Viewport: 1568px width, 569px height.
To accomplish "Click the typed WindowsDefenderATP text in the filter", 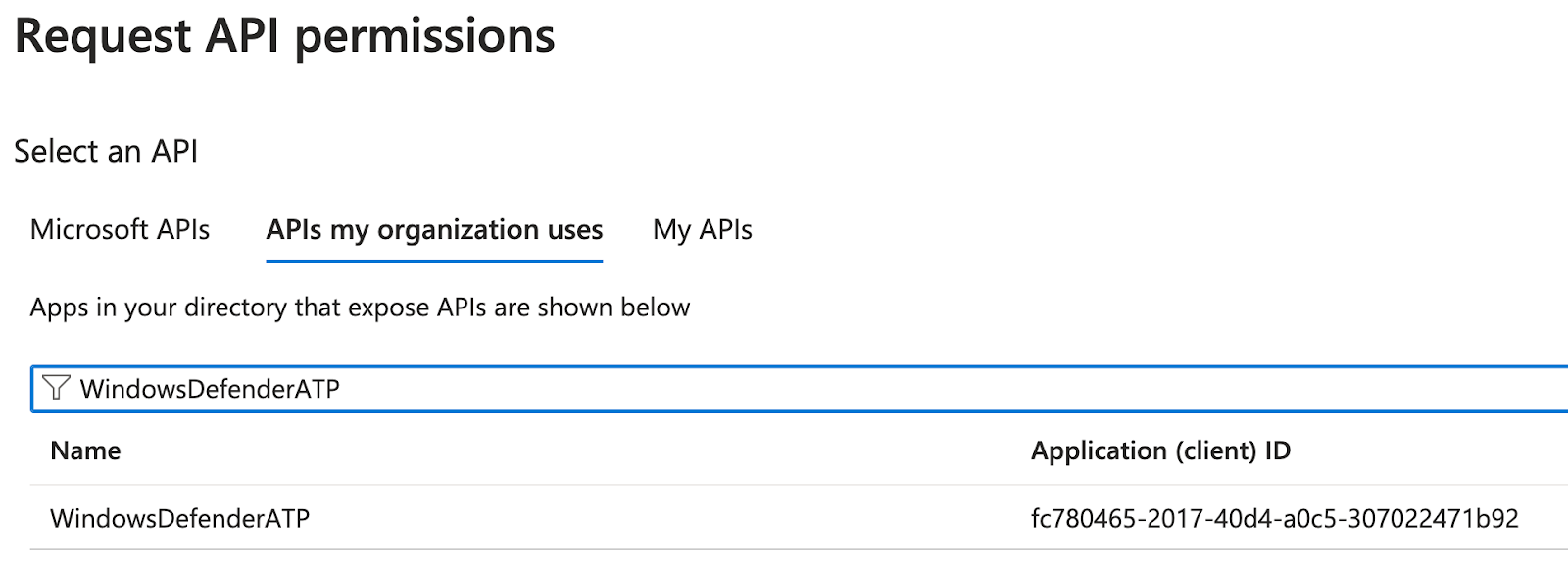I will [x=210, y=389].
